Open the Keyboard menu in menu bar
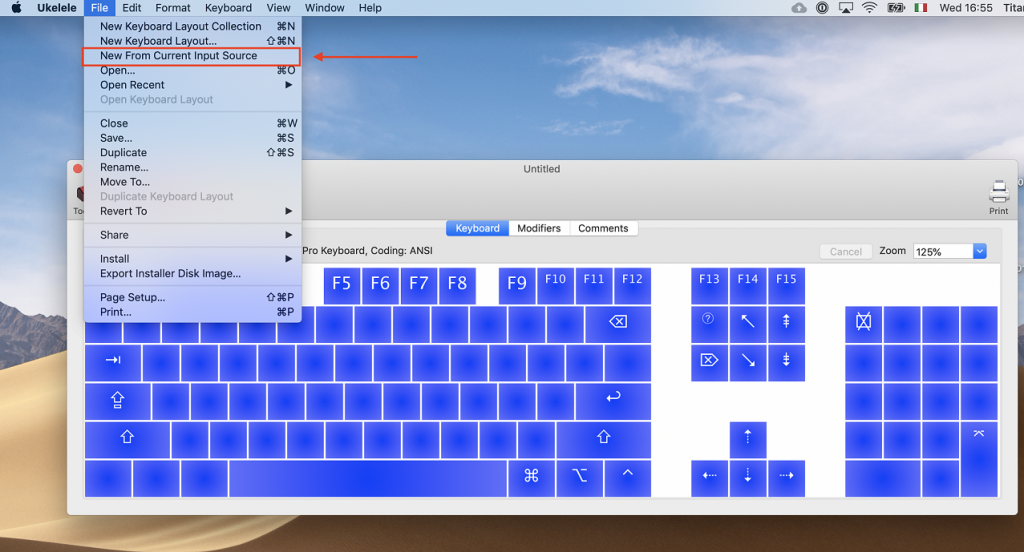The image size is (1024, 552). [x=228, y=8]
